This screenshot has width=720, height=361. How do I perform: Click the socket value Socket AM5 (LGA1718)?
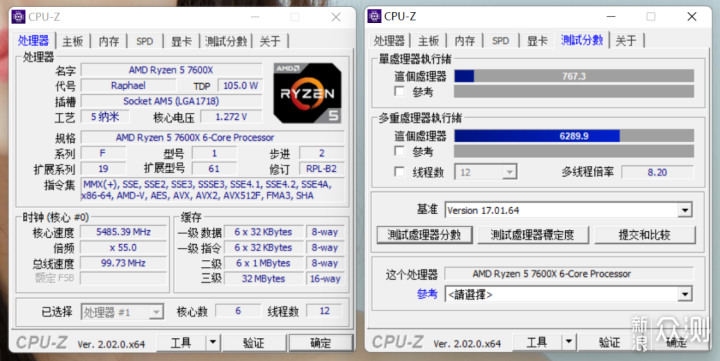(x=171, y=101)
